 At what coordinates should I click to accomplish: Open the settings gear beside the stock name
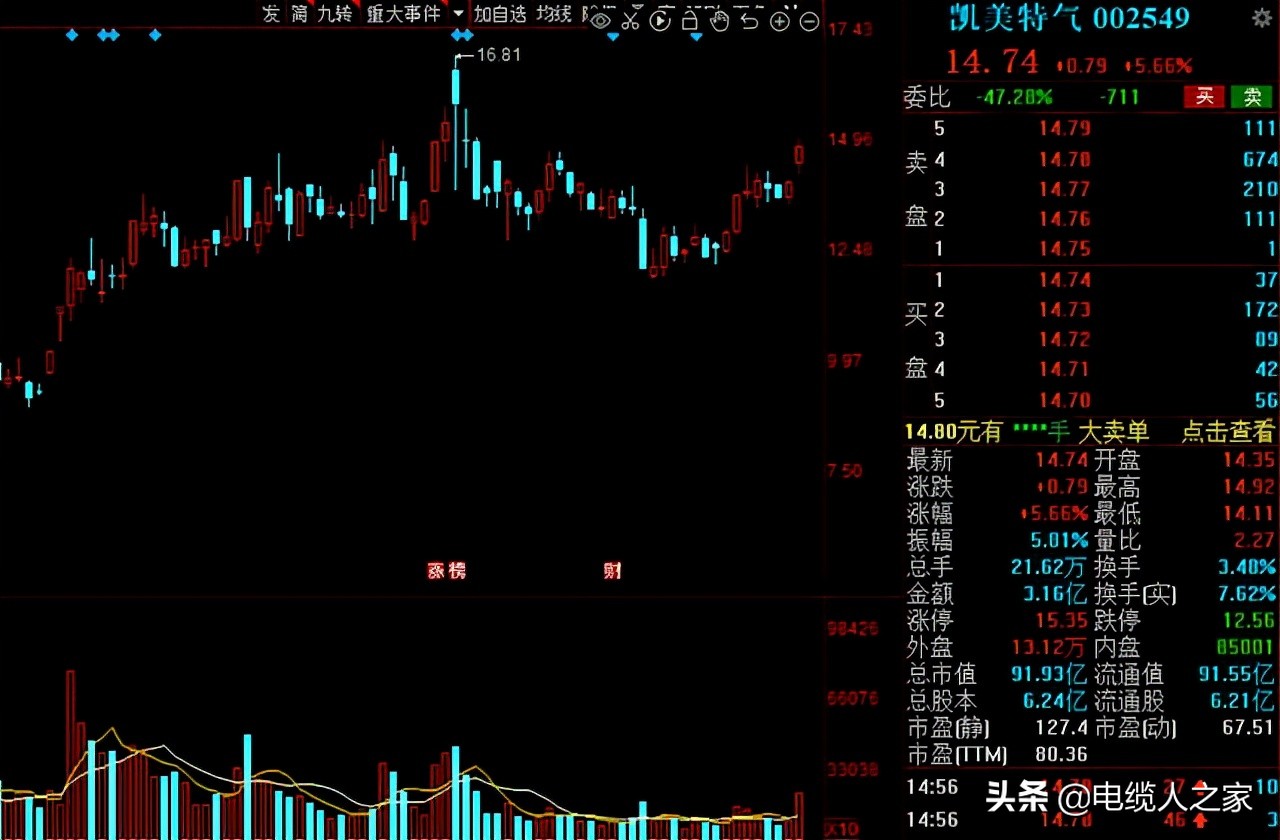coord(1262,18)
